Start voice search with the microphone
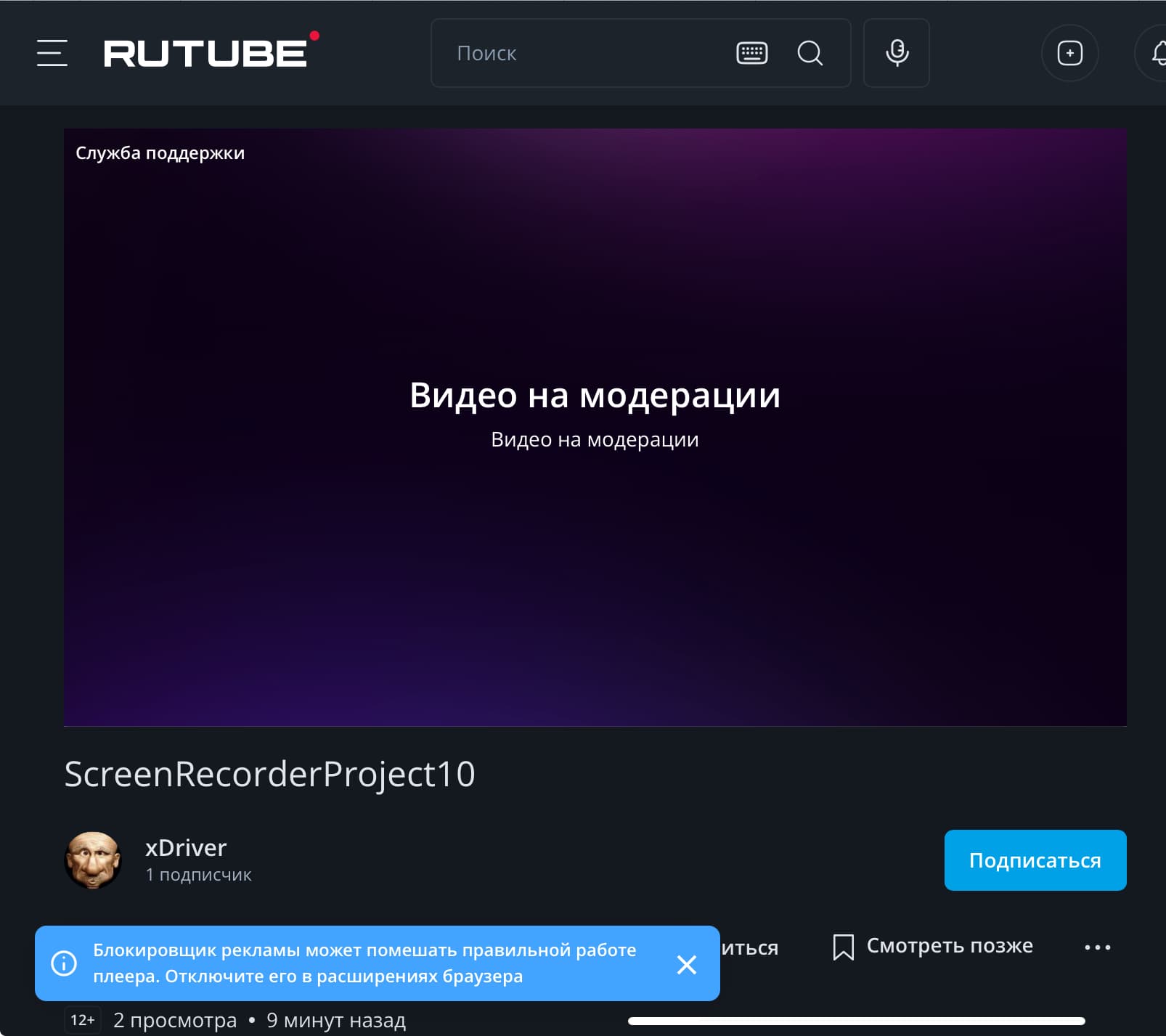The width and height of the screenshot is (1166, 1036). (897, 53)
